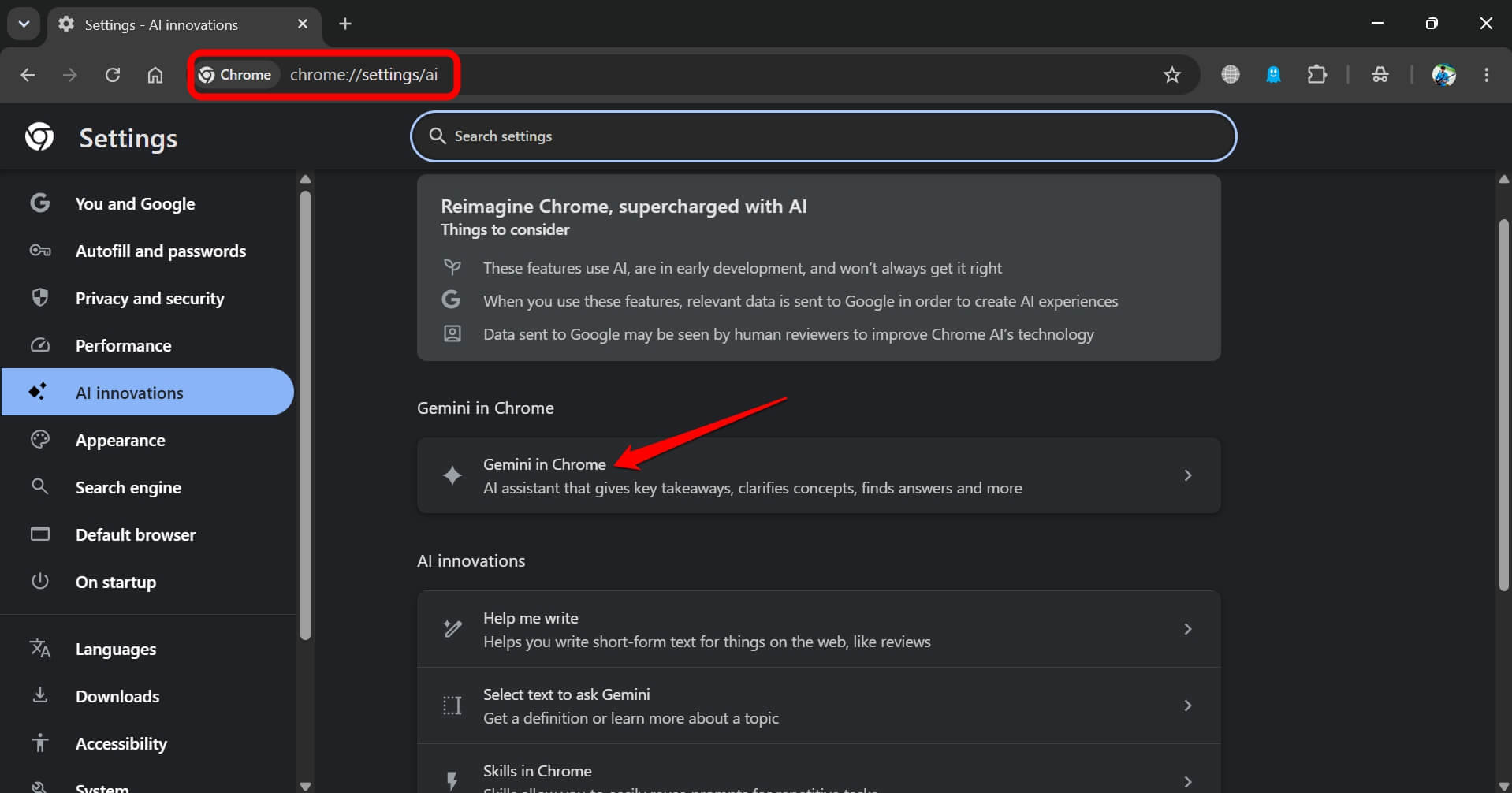Open a new tab with plus button
Screen dimensions: 1512x793
coord(345,24)
